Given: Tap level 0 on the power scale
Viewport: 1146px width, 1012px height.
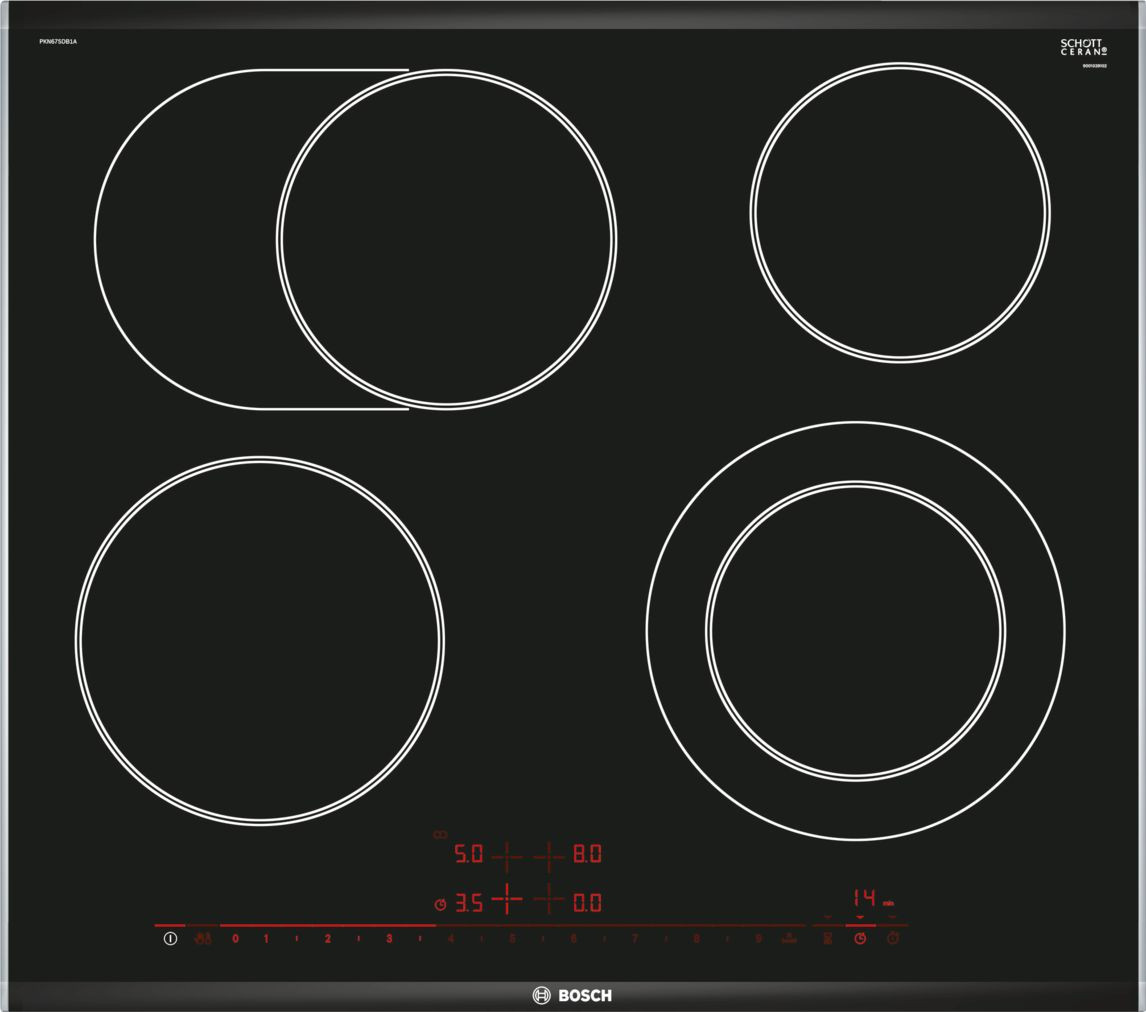Looking at the screenshot, I should coord(233,938).
